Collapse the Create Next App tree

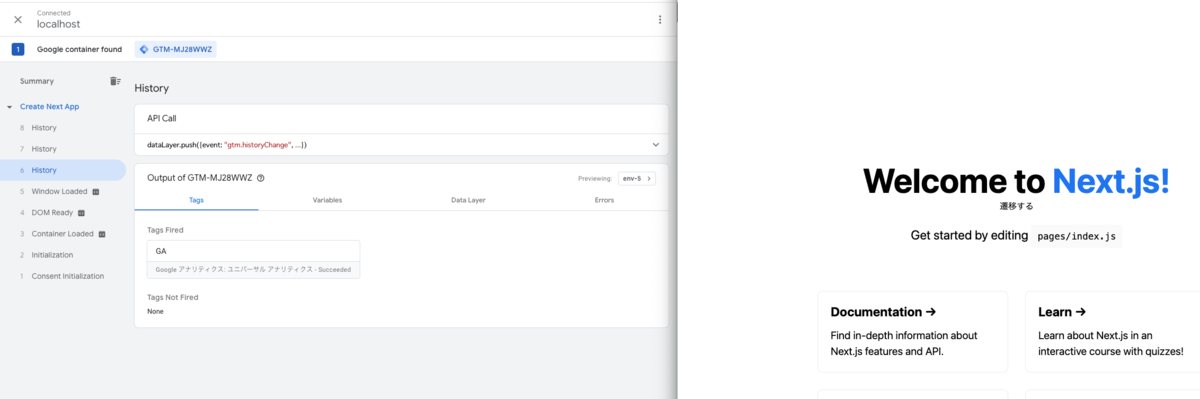point(9,106)
